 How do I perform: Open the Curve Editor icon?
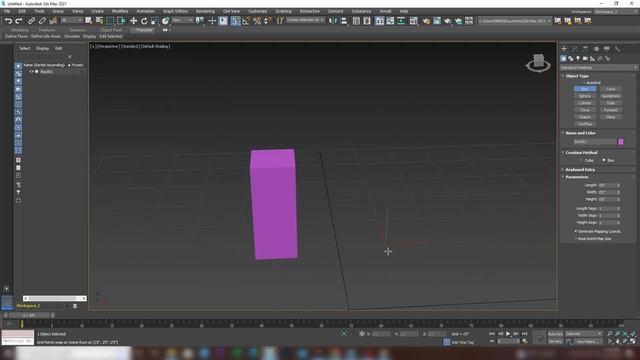click(390, 20)
